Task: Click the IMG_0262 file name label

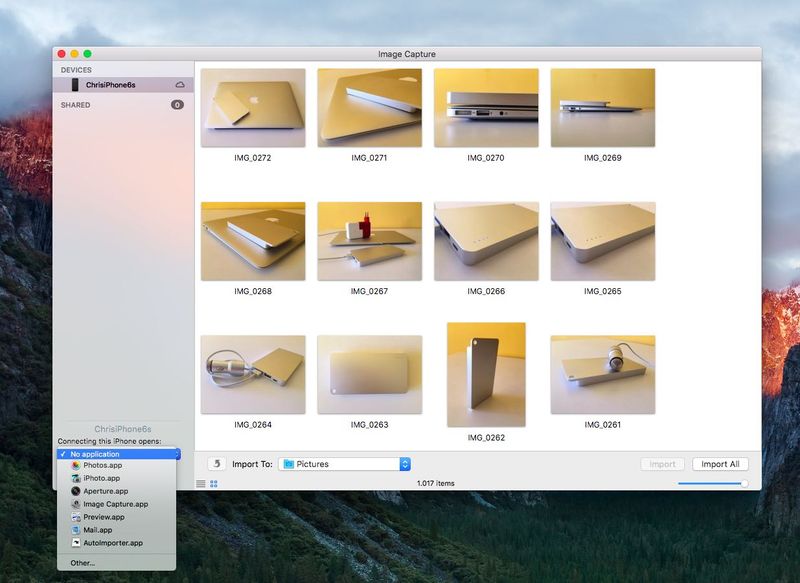Action: (486, 438)
